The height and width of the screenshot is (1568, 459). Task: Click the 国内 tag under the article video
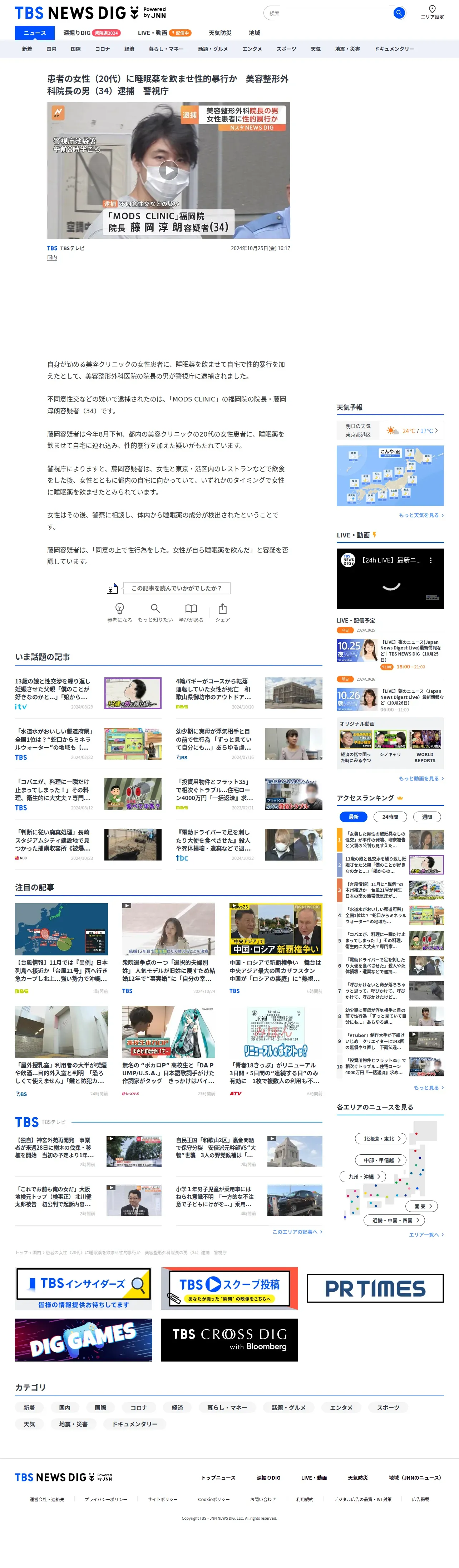coord(52,258)
